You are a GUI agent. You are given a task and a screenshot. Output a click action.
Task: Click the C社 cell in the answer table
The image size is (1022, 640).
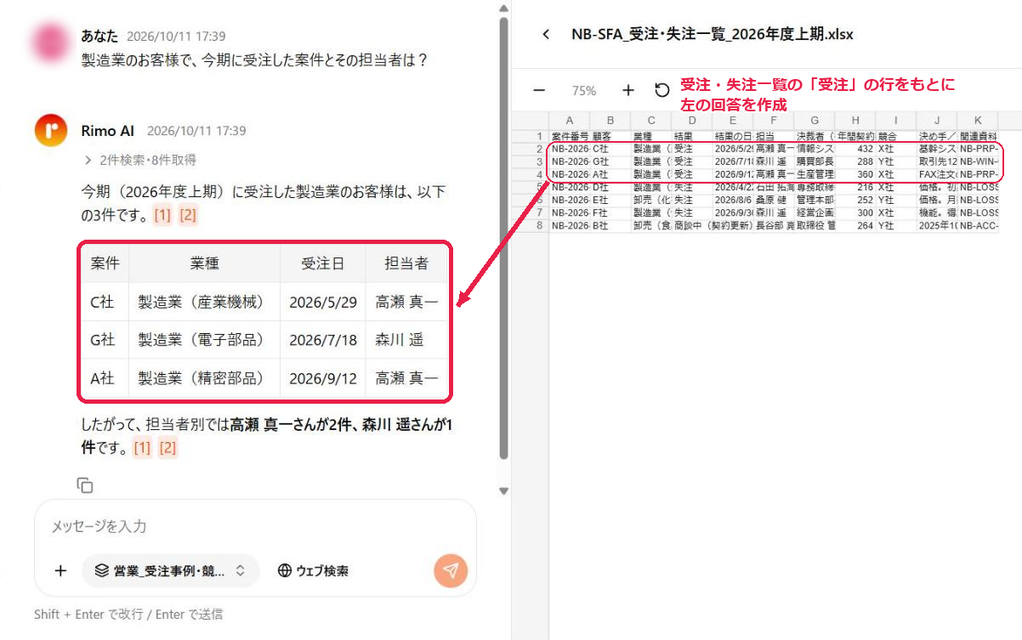105,302
